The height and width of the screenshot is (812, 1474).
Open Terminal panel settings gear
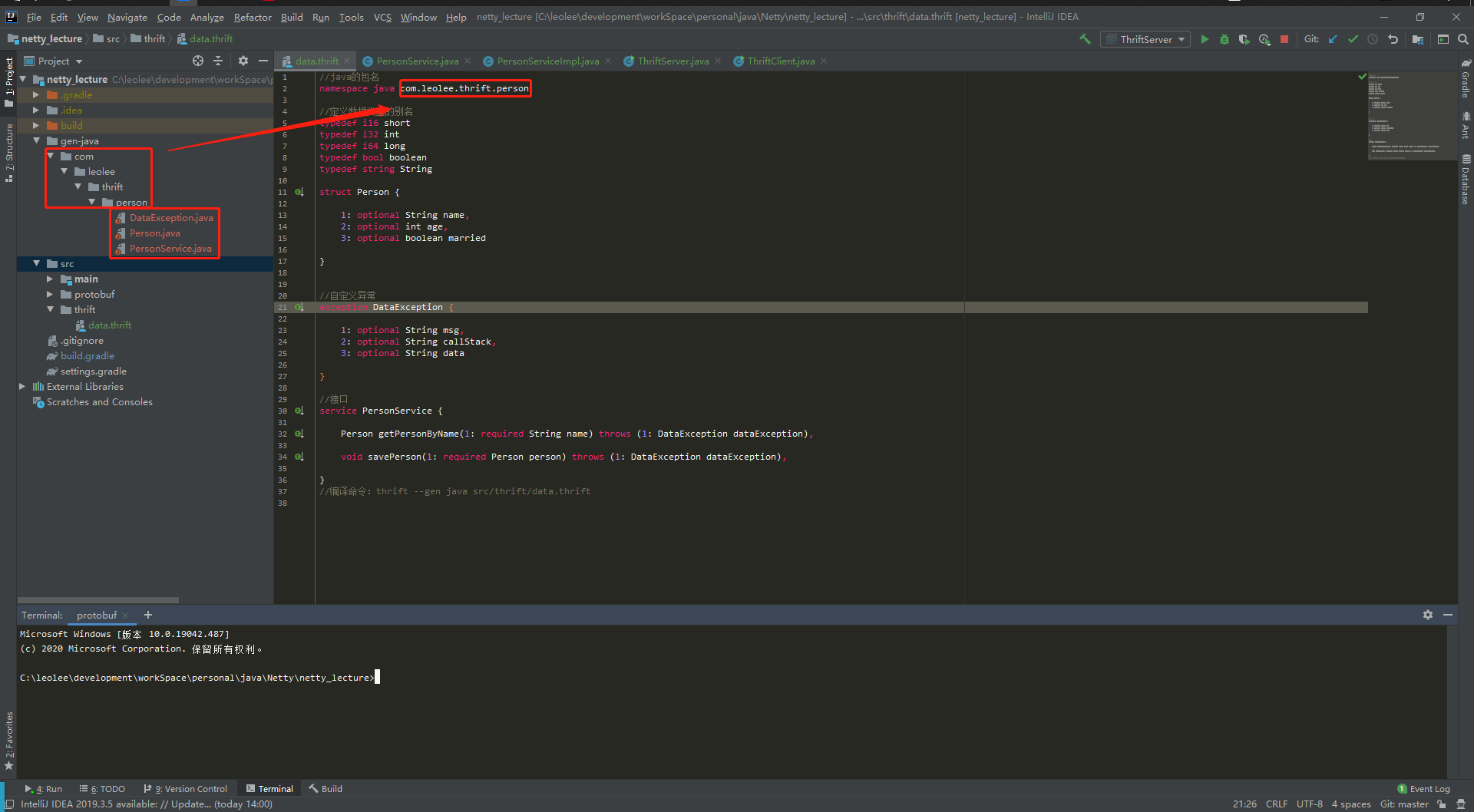pyautogui.click(x=1428, y=615)
